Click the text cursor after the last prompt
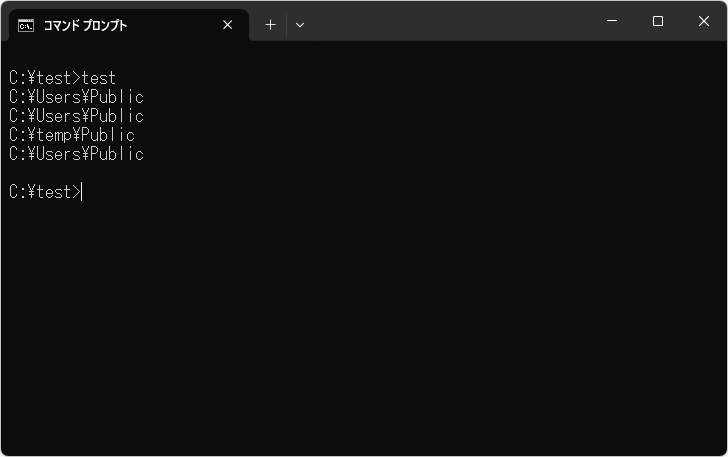728x457 pixels. (83, 192)
